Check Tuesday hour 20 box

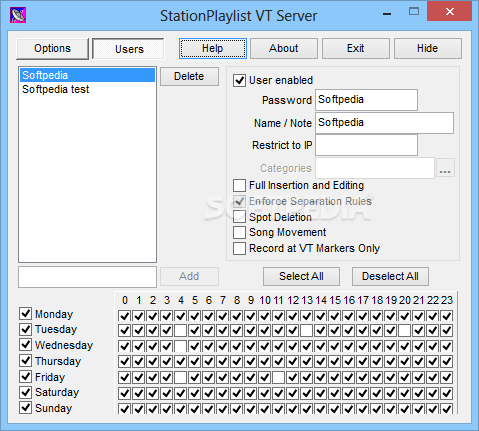(x=404, y=331)
